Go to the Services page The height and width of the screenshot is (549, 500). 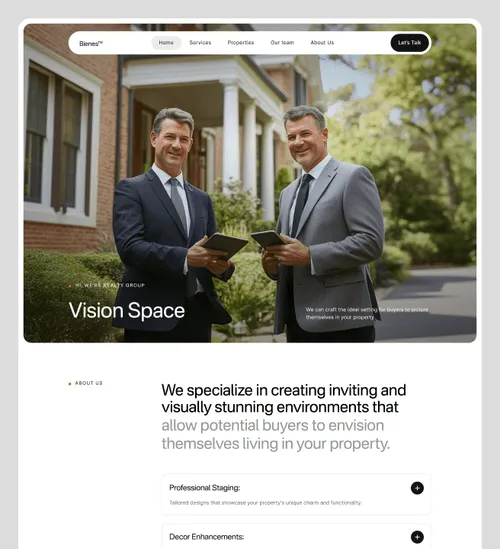point(200,43)
